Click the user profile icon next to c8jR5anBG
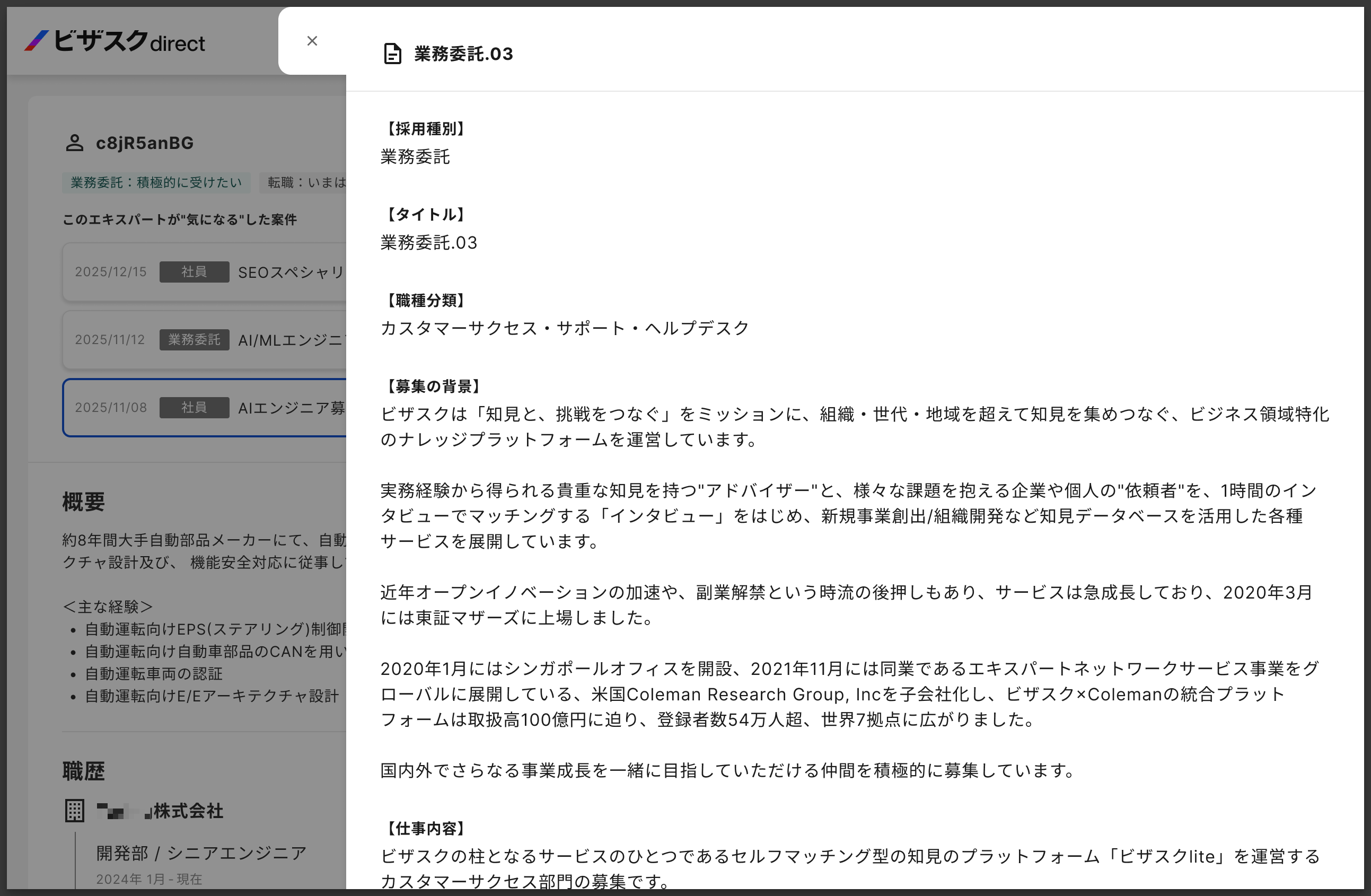The height and width of the screenshot is (896, 1371). (x=75, y=143)
